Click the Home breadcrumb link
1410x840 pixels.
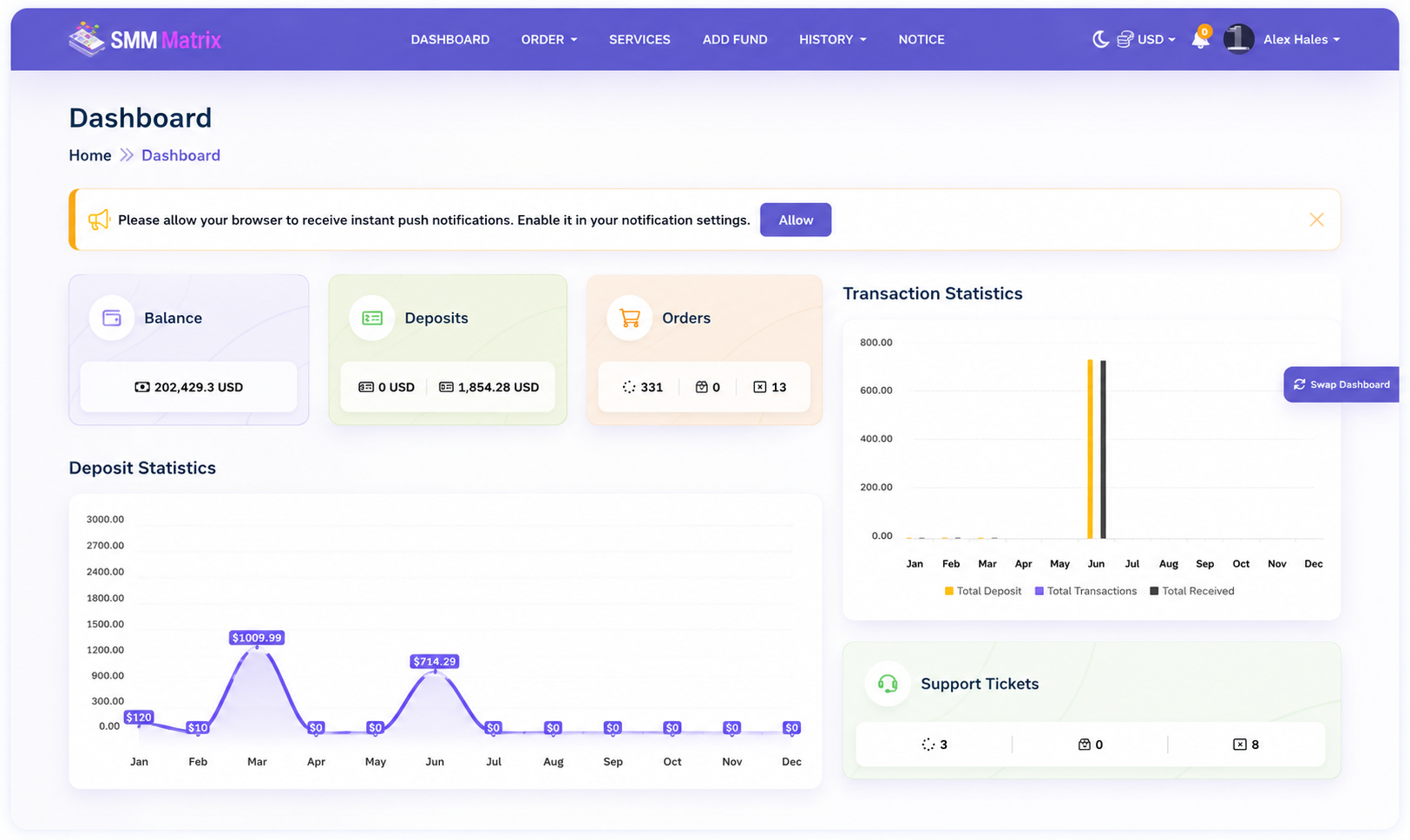pos(90,155)
